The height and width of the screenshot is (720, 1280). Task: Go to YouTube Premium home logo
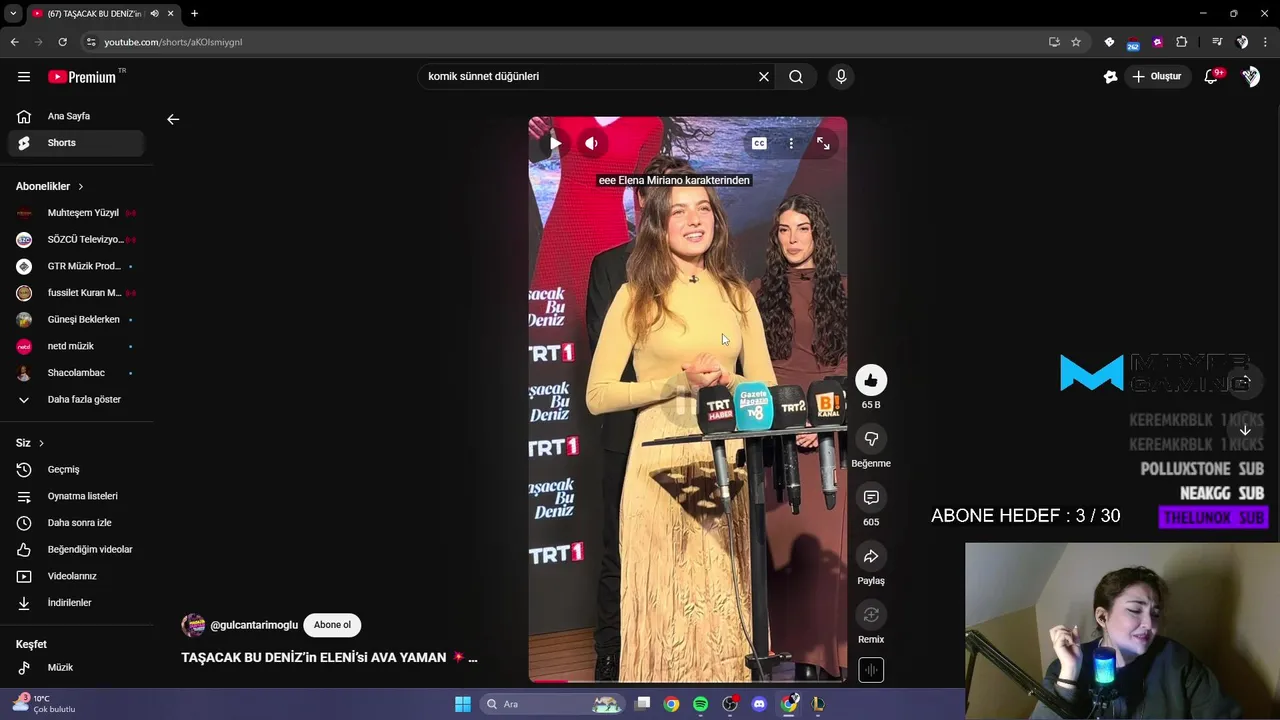[x=83, y=76]
